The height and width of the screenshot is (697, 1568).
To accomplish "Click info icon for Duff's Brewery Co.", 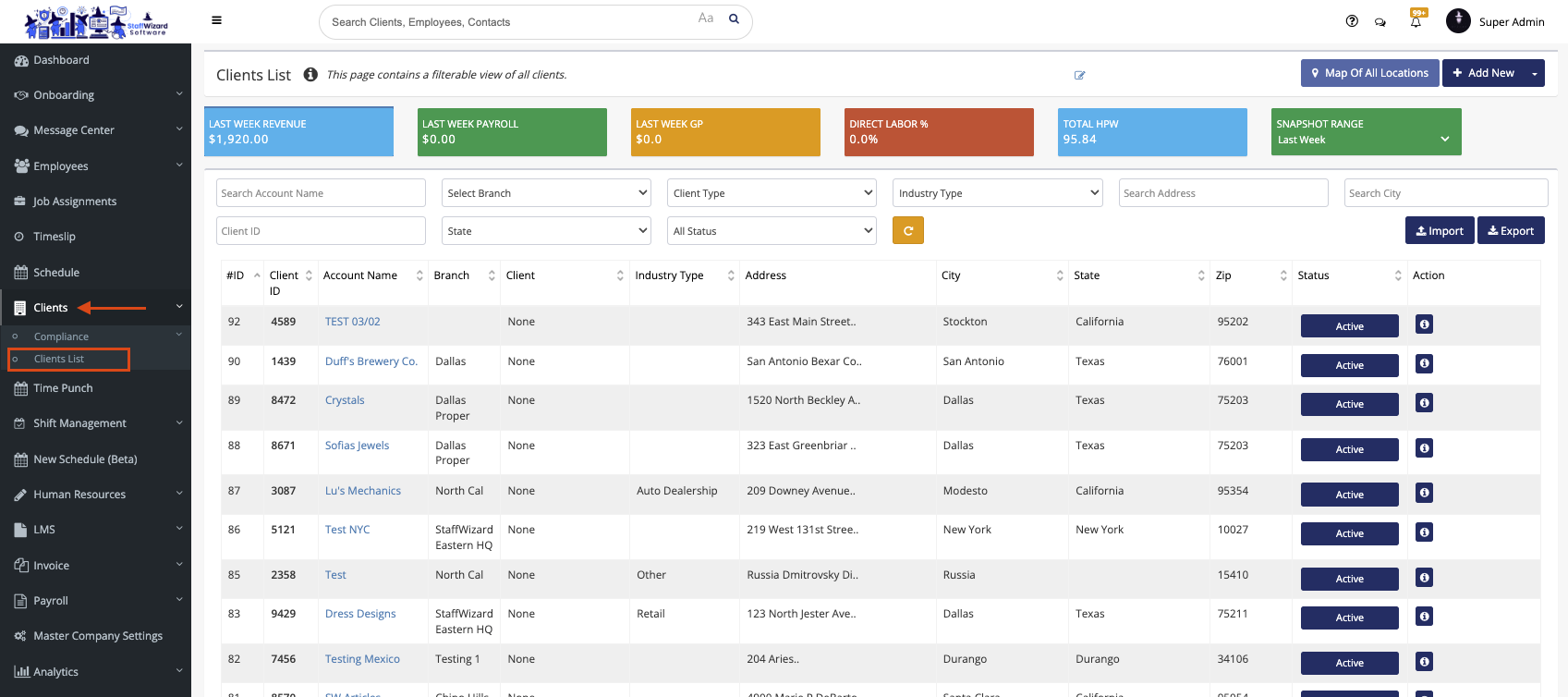I will coord(1424,364).
